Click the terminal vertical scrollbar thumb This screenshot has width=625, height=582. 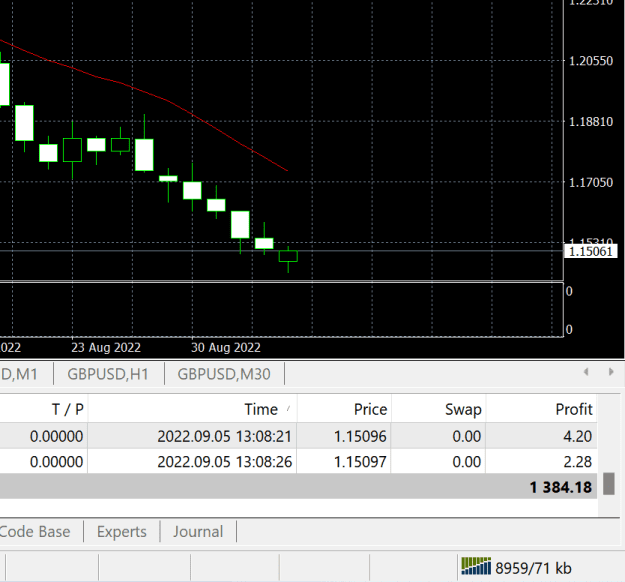point(609,484)
